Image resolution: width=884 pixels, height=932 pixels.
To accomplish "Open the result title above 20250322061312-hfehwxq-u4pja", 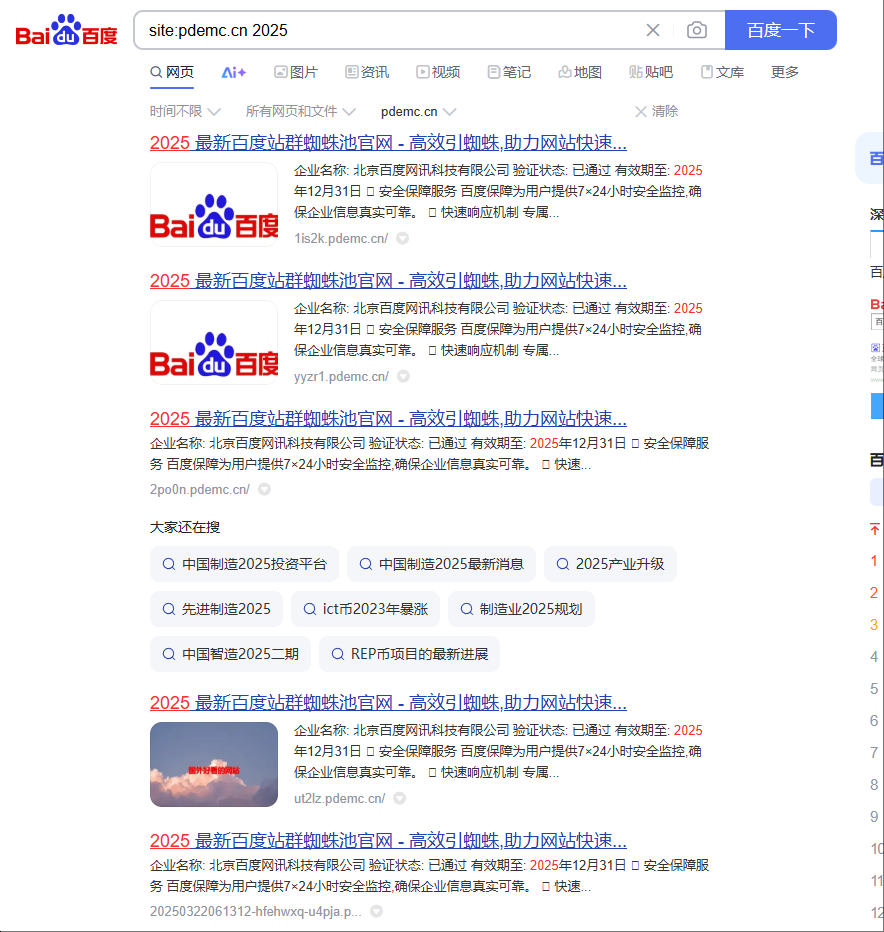I will tap(388, 840).
